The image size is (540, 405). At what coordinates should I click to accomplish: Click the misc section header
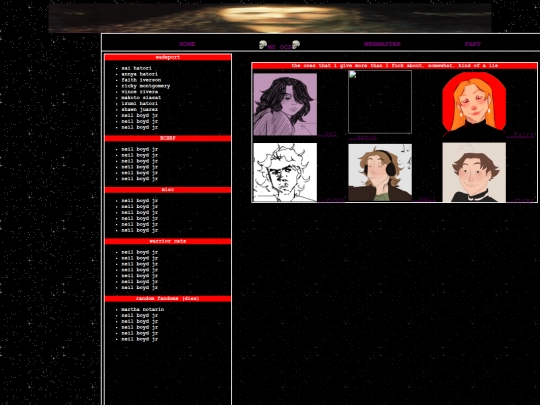pyautogui.click(x=168, y=190)
